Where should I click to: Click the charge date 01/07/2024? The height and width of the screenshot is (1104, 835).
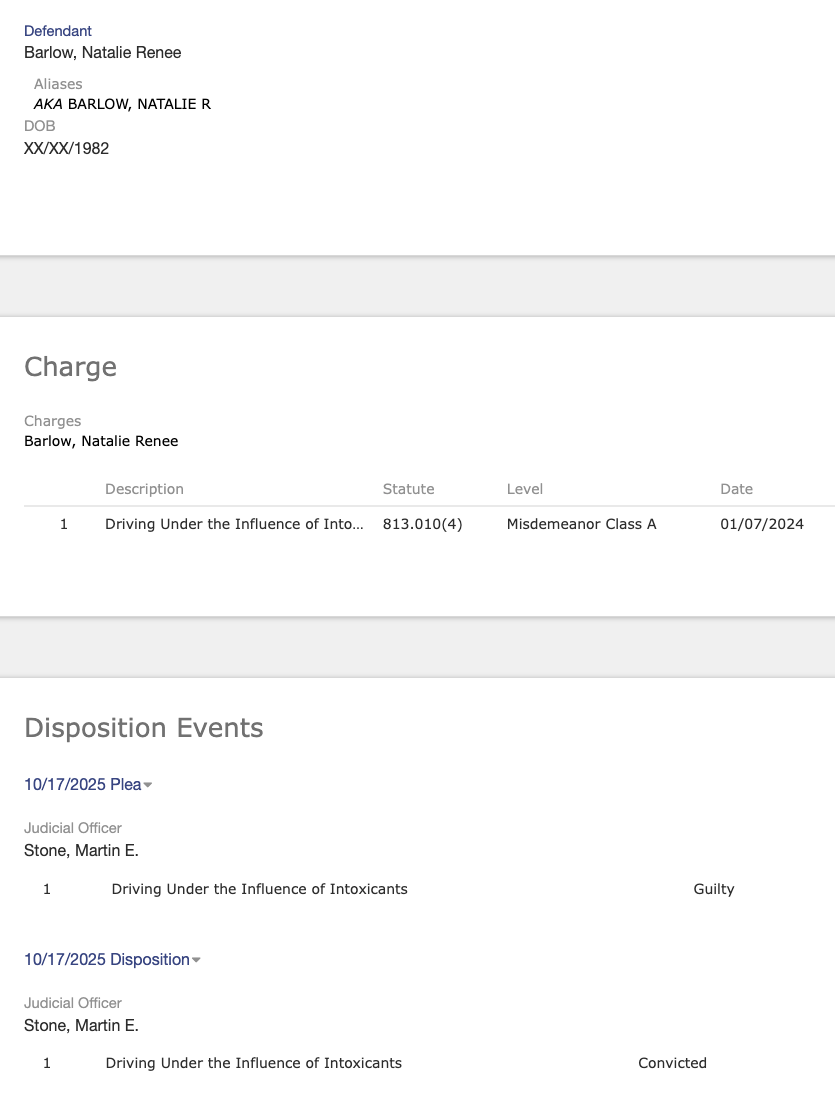click(761, 524)
